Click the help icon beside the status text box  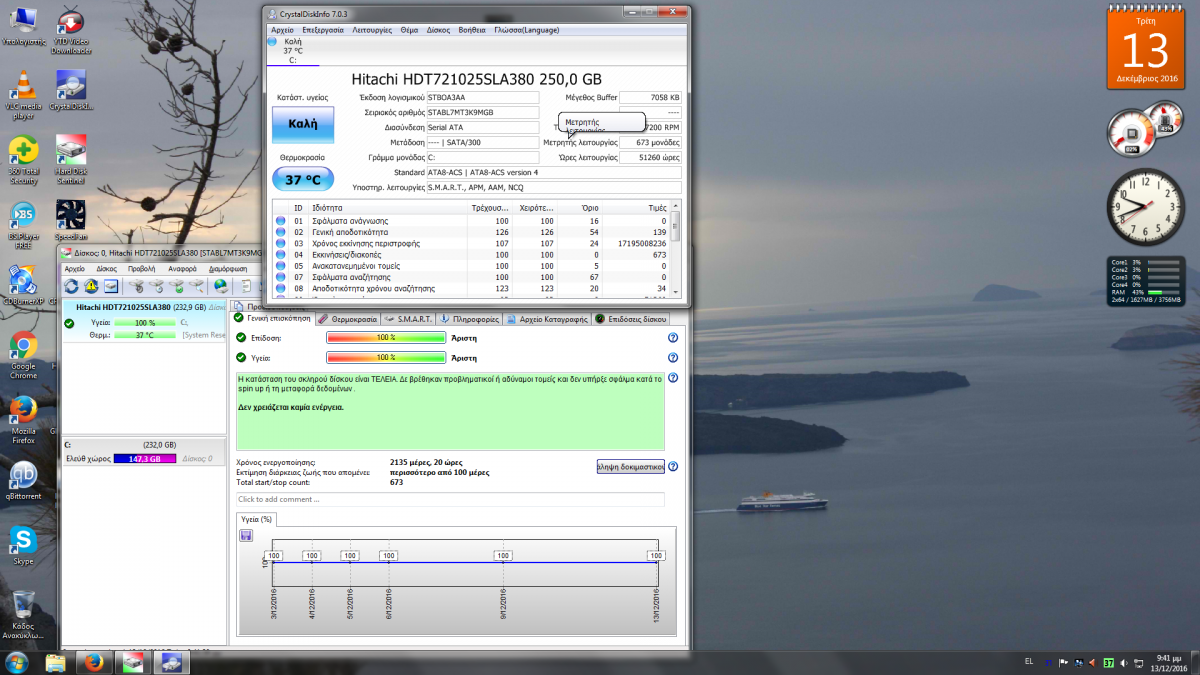click(673, 378)
